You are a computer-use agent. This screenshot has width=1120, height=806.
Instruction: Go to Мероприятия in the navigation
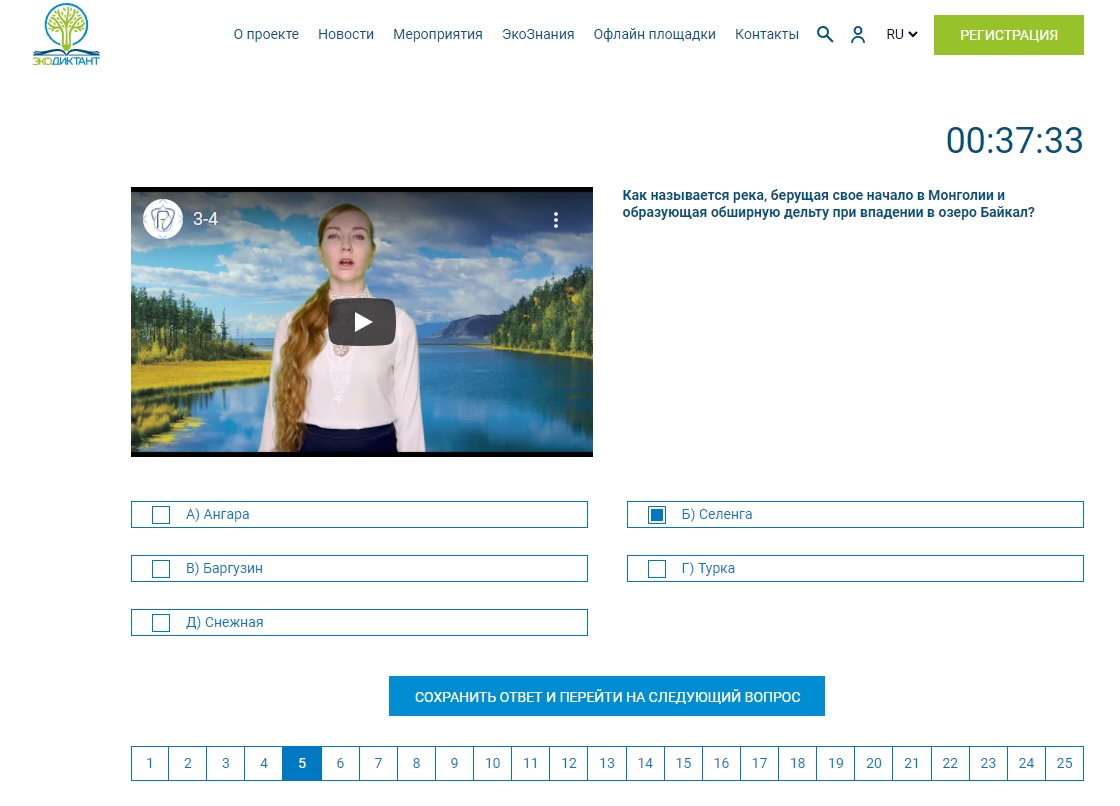pyautogui.click(x=437, y=34)
